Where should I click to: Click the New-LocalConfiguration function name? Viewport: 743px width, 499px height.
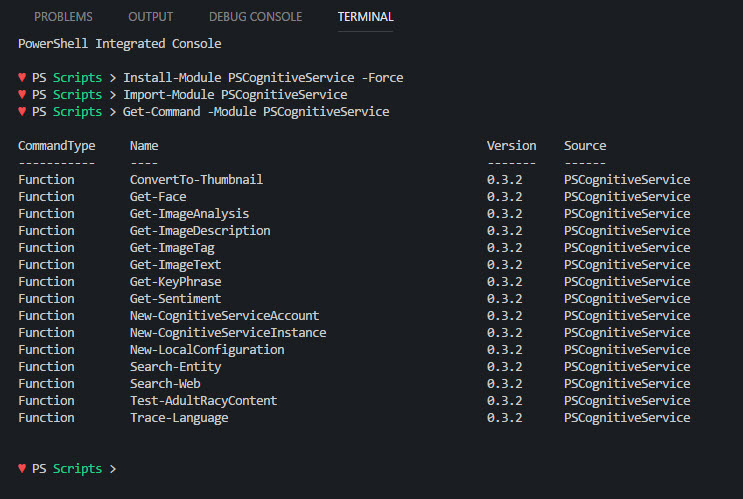pos(207,350)
